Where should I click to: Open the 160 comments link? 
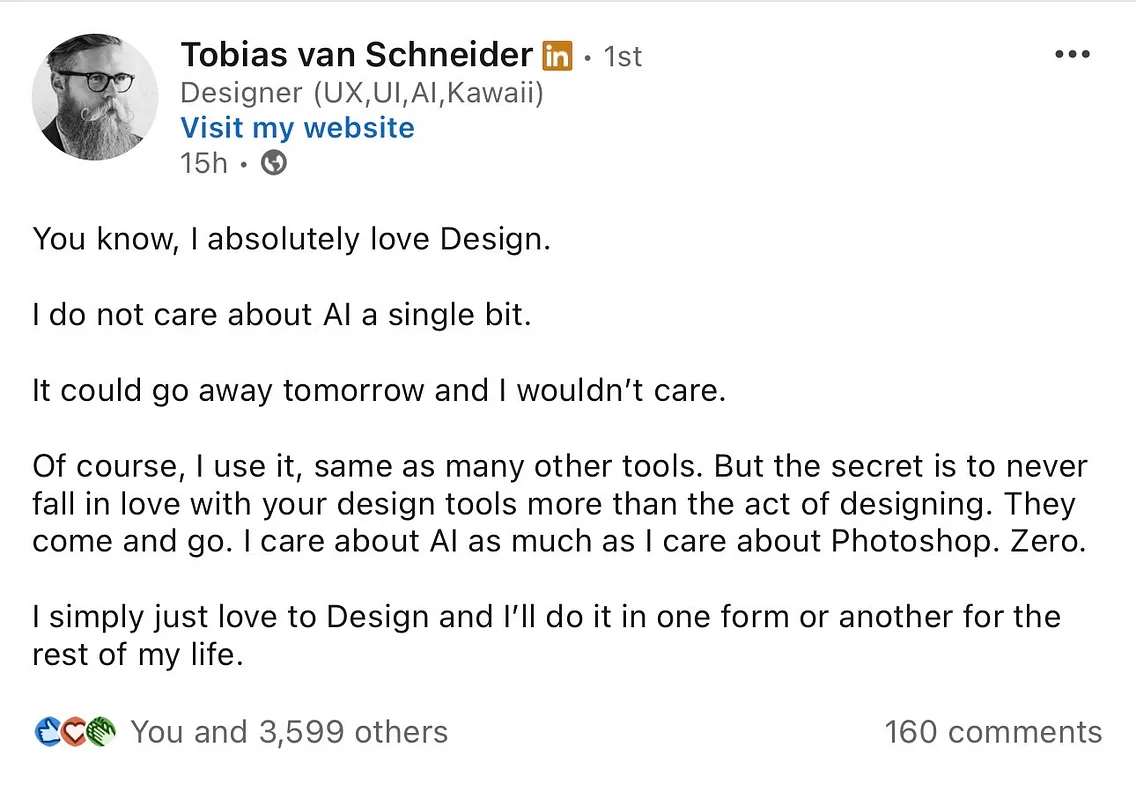[993, 732]
